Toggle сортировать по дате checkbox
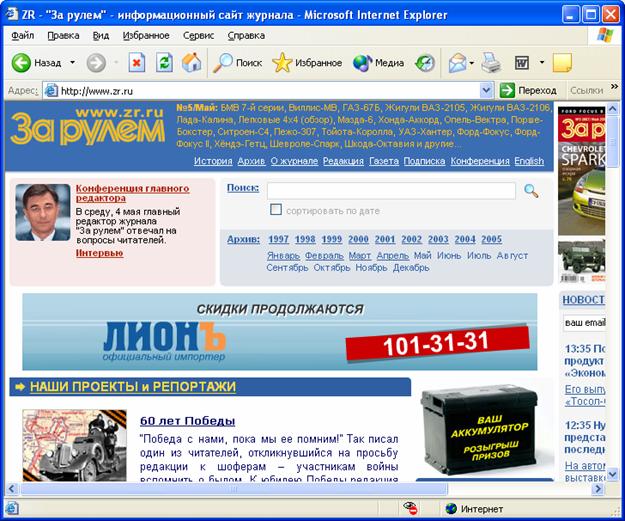This screenshot has width=625, height=521. click(x=276, y=209)
